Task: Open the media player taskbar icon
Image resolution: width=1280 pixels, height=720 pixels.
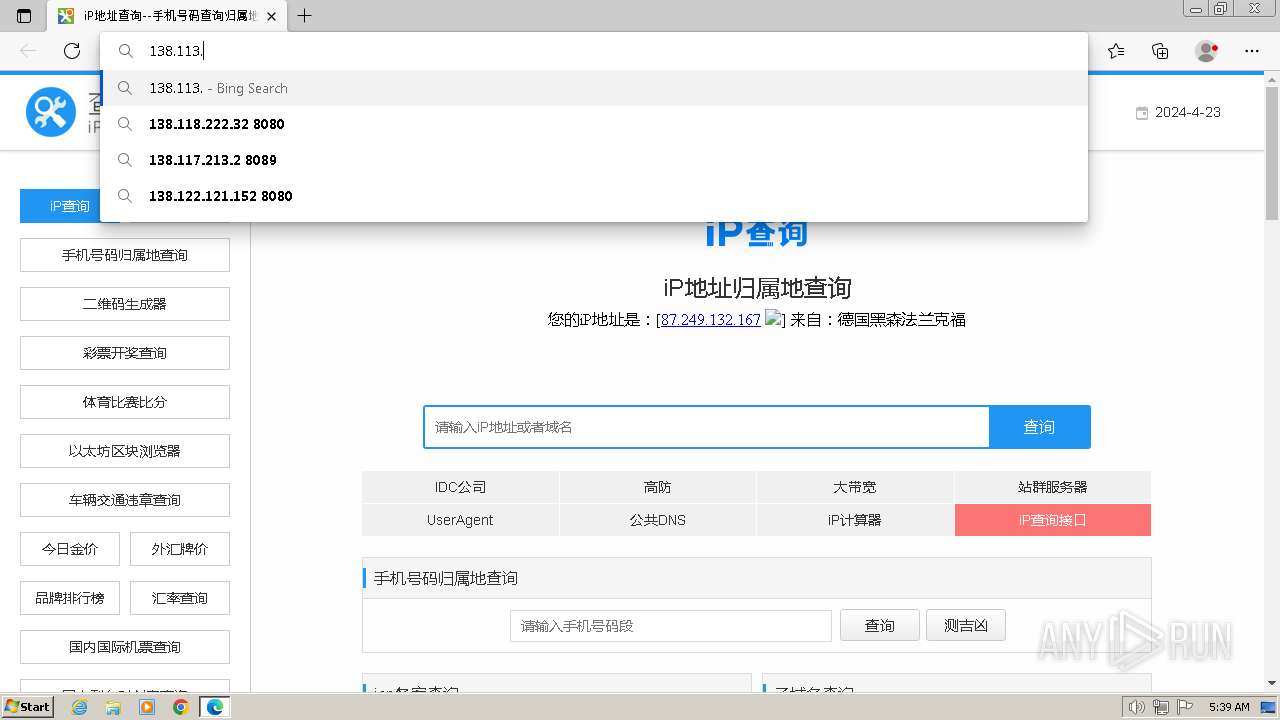Action: [x=147, y=707]
